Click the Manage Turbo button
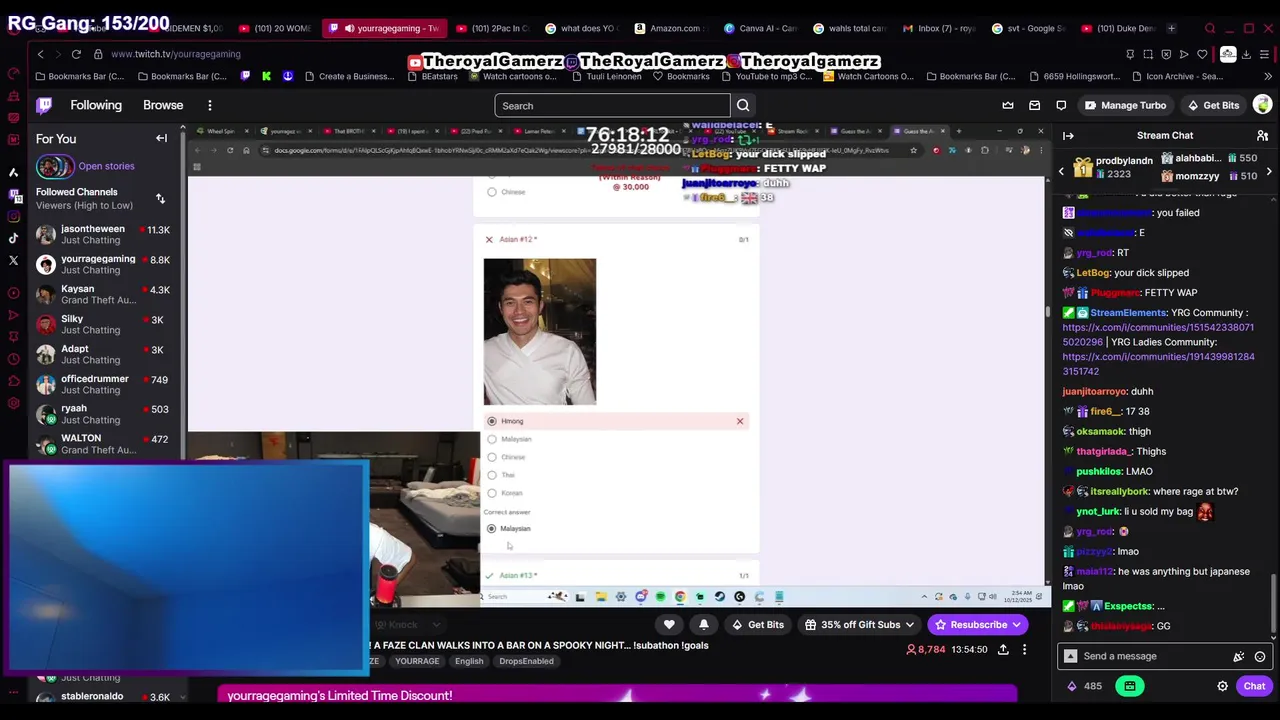Screen dimensions: 1280x720 [1125, 105]
